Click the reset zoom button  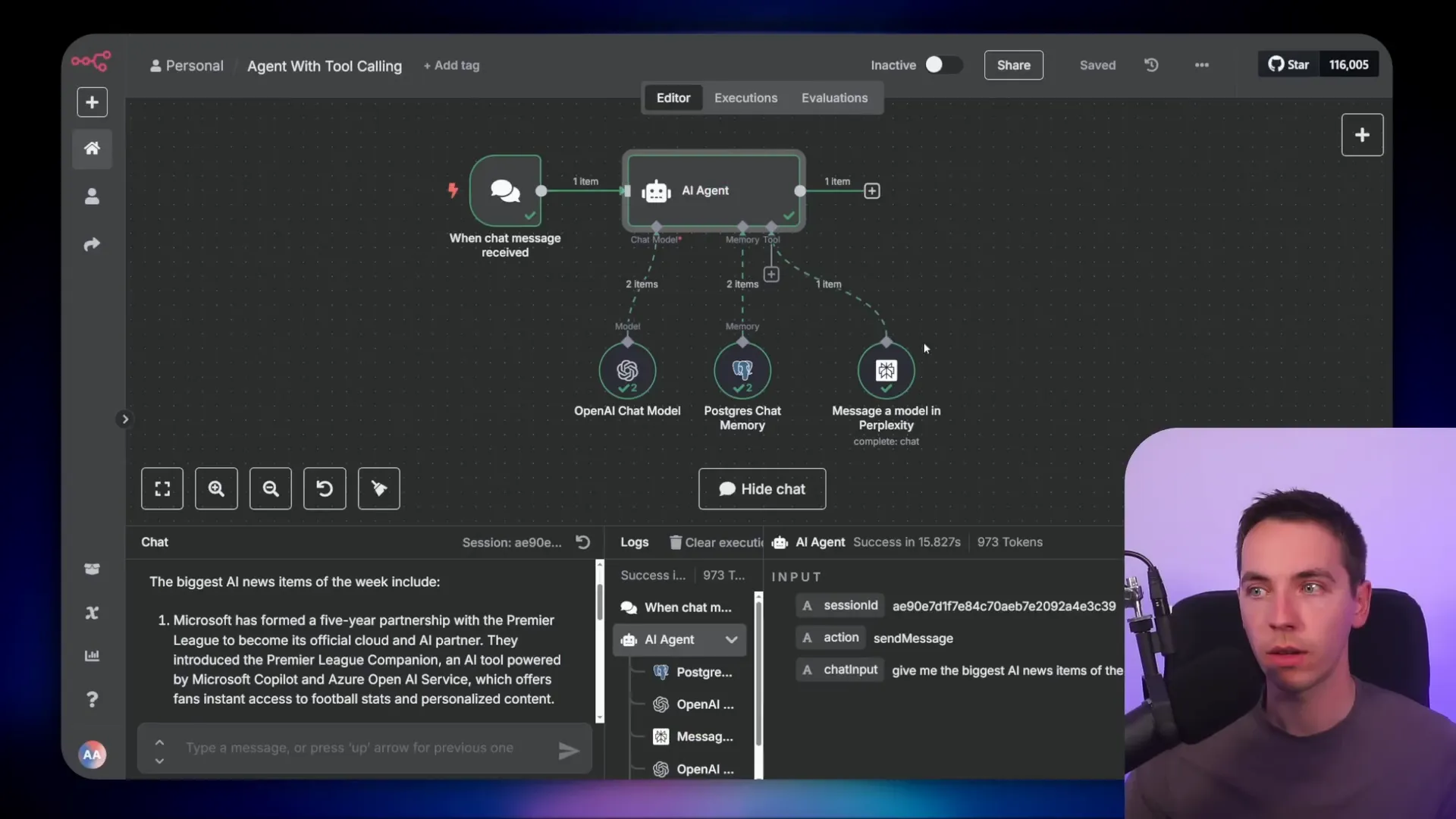(325, 488)
